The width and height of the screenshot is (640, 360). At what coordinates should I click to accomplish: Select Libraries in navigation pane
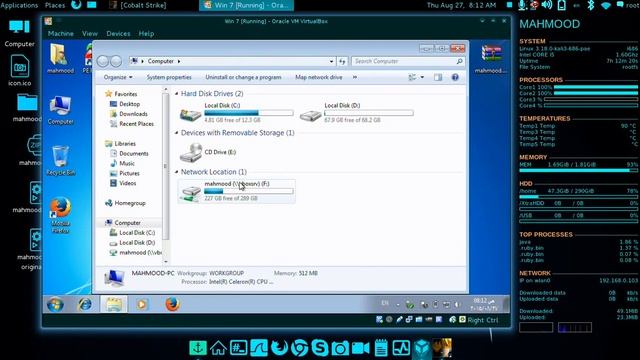pyautogui.click(x=125, y=144)
